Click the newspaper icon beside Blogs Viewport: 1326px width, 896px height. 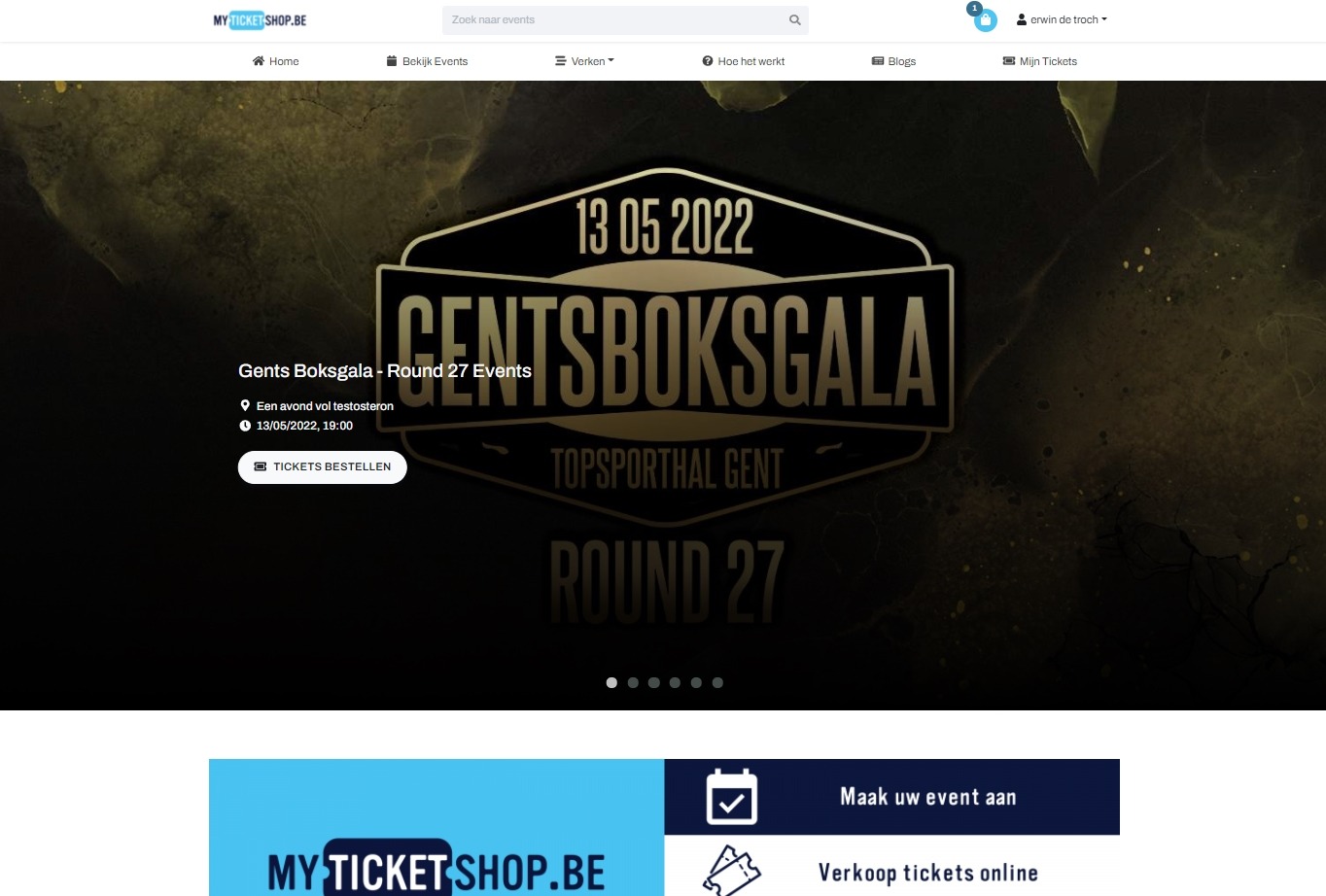(x=878, y=61)
